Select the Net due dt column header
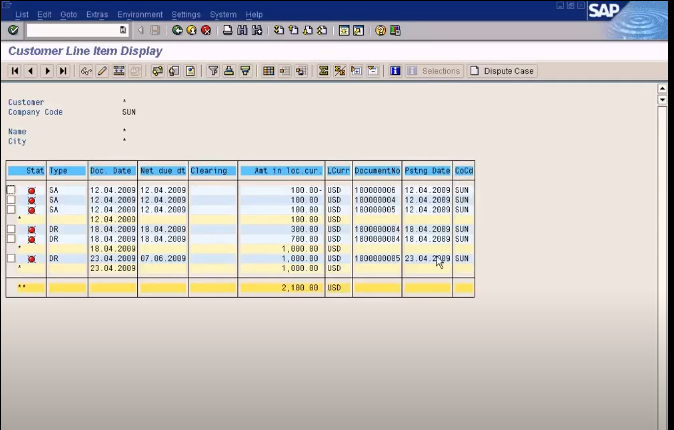The height and width of the screenshot is (430, 674). pos(163,171)
